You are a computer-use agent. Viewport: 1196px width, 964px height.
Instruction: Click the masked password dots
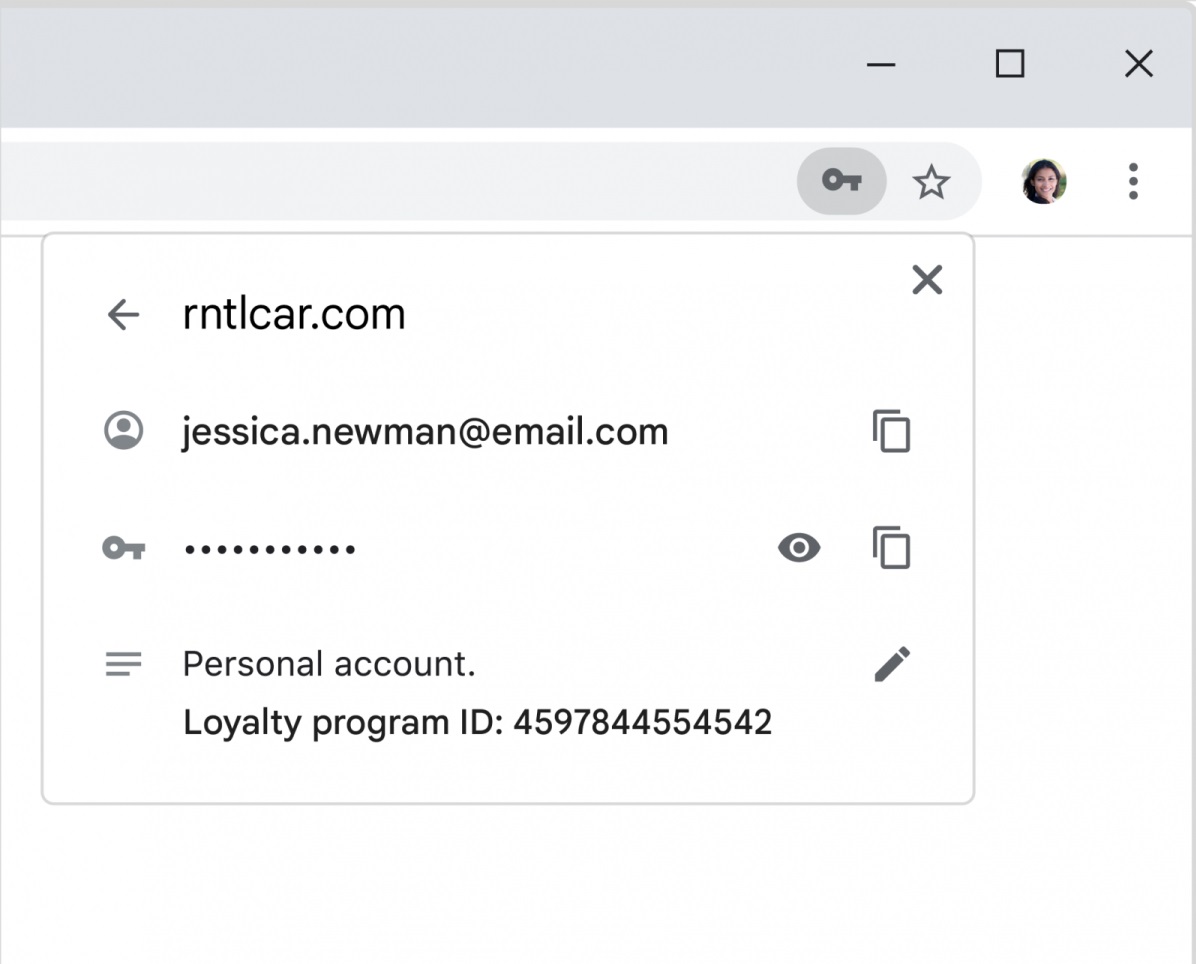270,549
